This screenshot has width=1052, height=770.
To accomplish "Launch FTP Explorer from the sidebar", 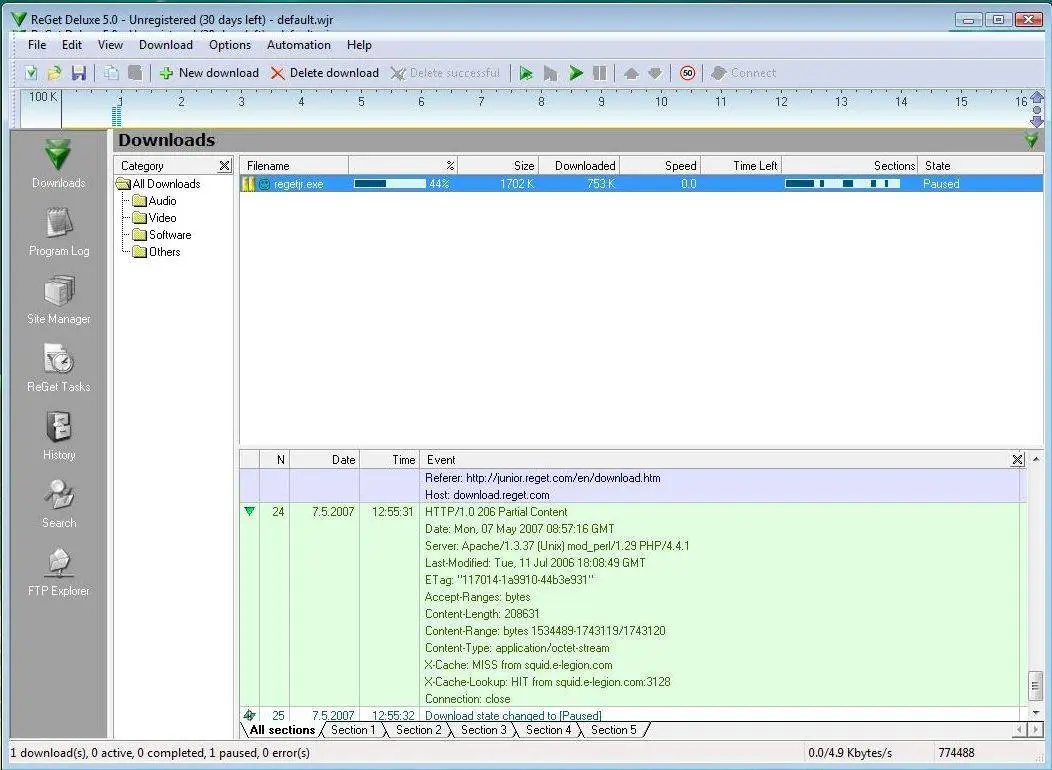I will coord(59,571).
